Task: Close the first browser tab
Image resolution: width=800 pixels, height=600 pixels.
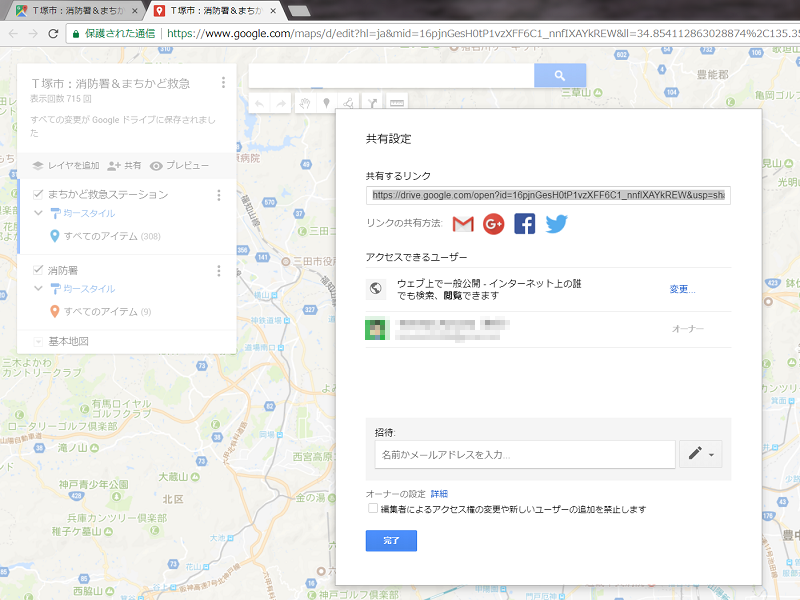Action: 135,11
